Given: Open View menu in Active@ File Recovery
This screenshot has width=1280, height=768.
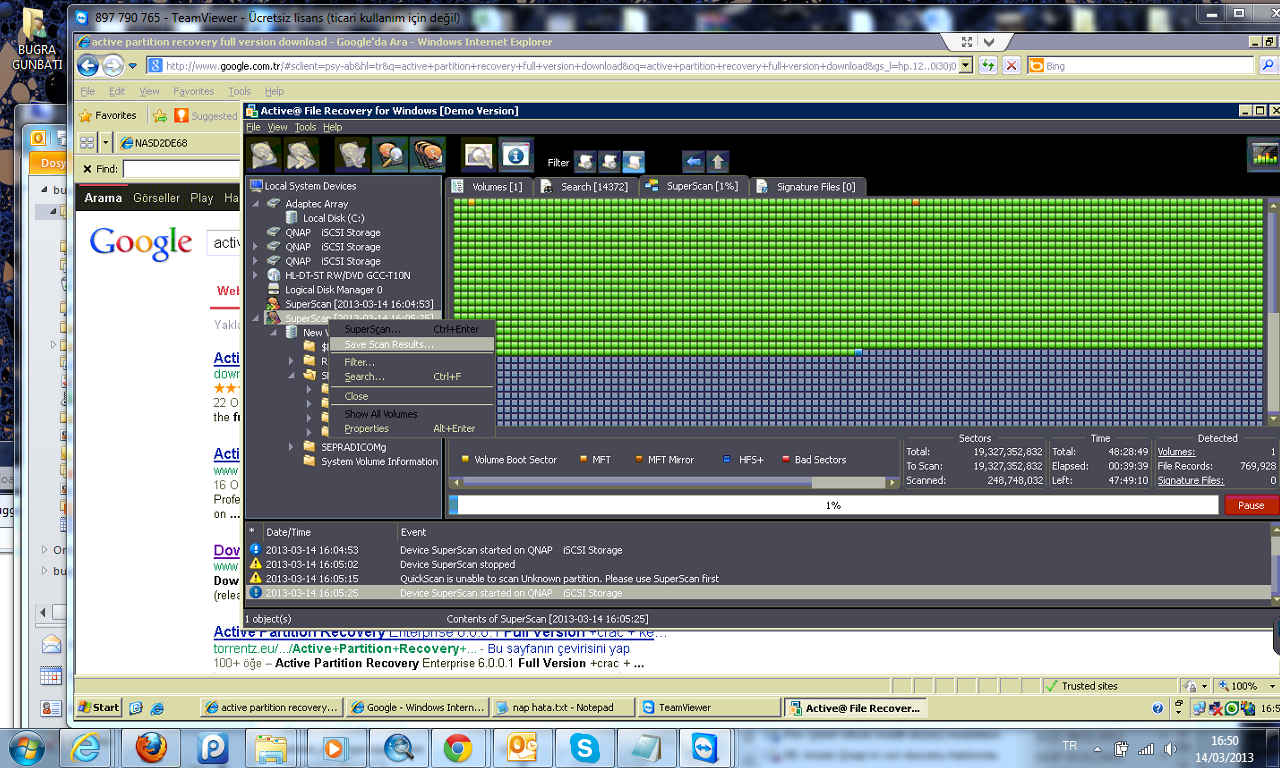Looking at the screenshot, I should point(277,127).
